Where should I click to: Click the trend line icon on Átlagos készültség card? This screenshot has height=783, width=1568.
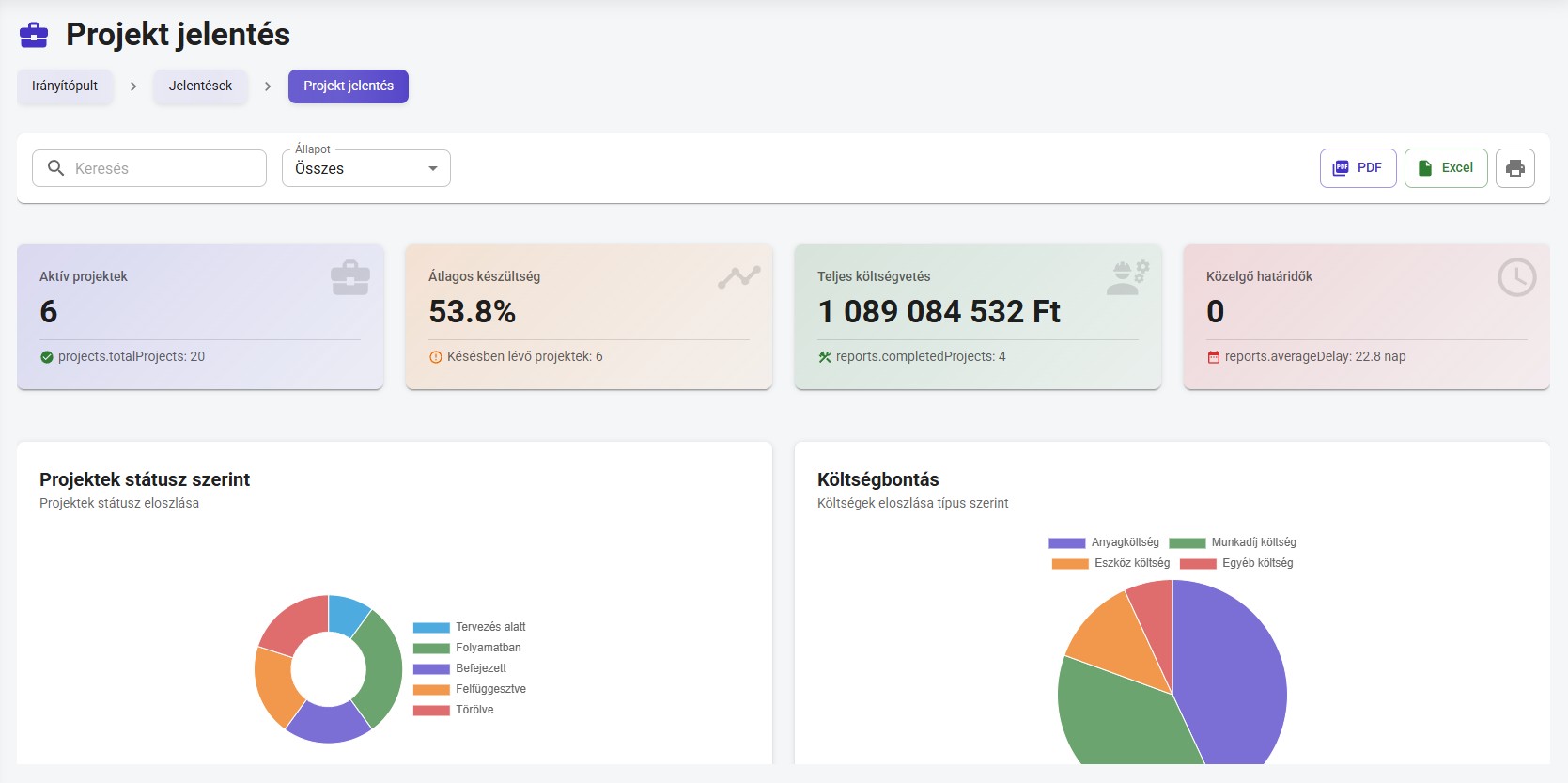point(738,277)
